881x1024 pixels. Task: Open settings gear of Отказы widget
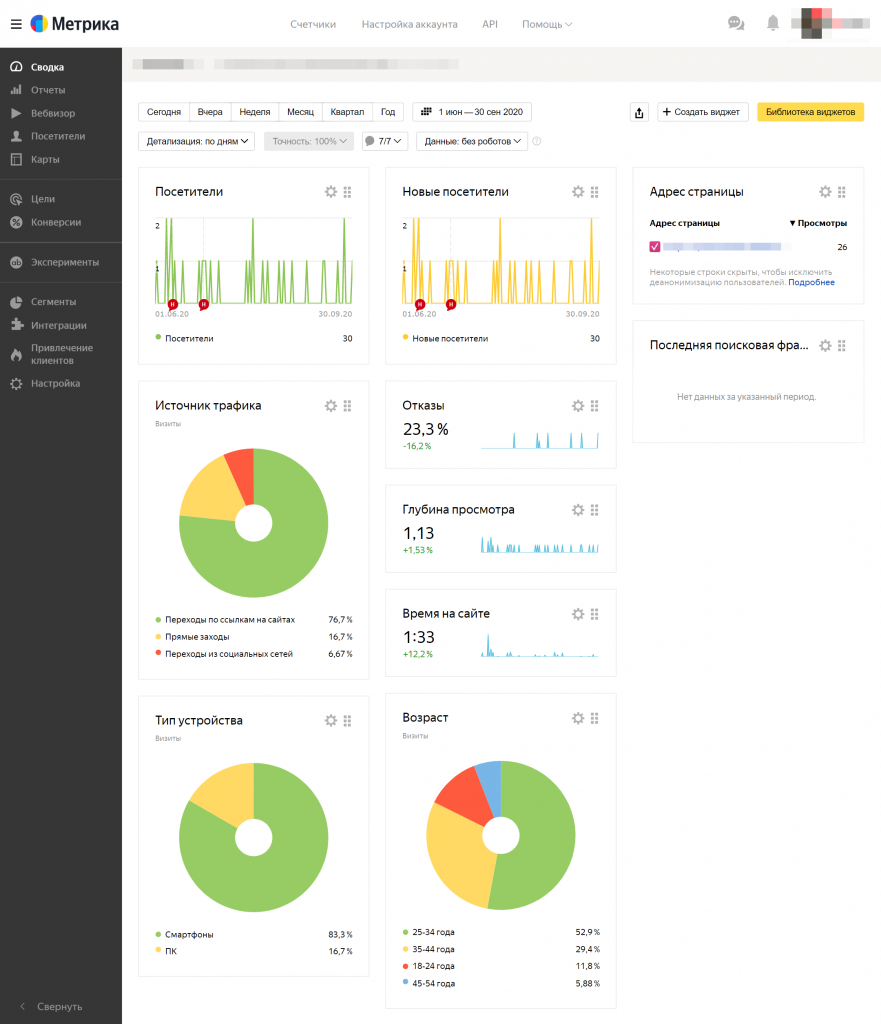[x=578, y=406]
